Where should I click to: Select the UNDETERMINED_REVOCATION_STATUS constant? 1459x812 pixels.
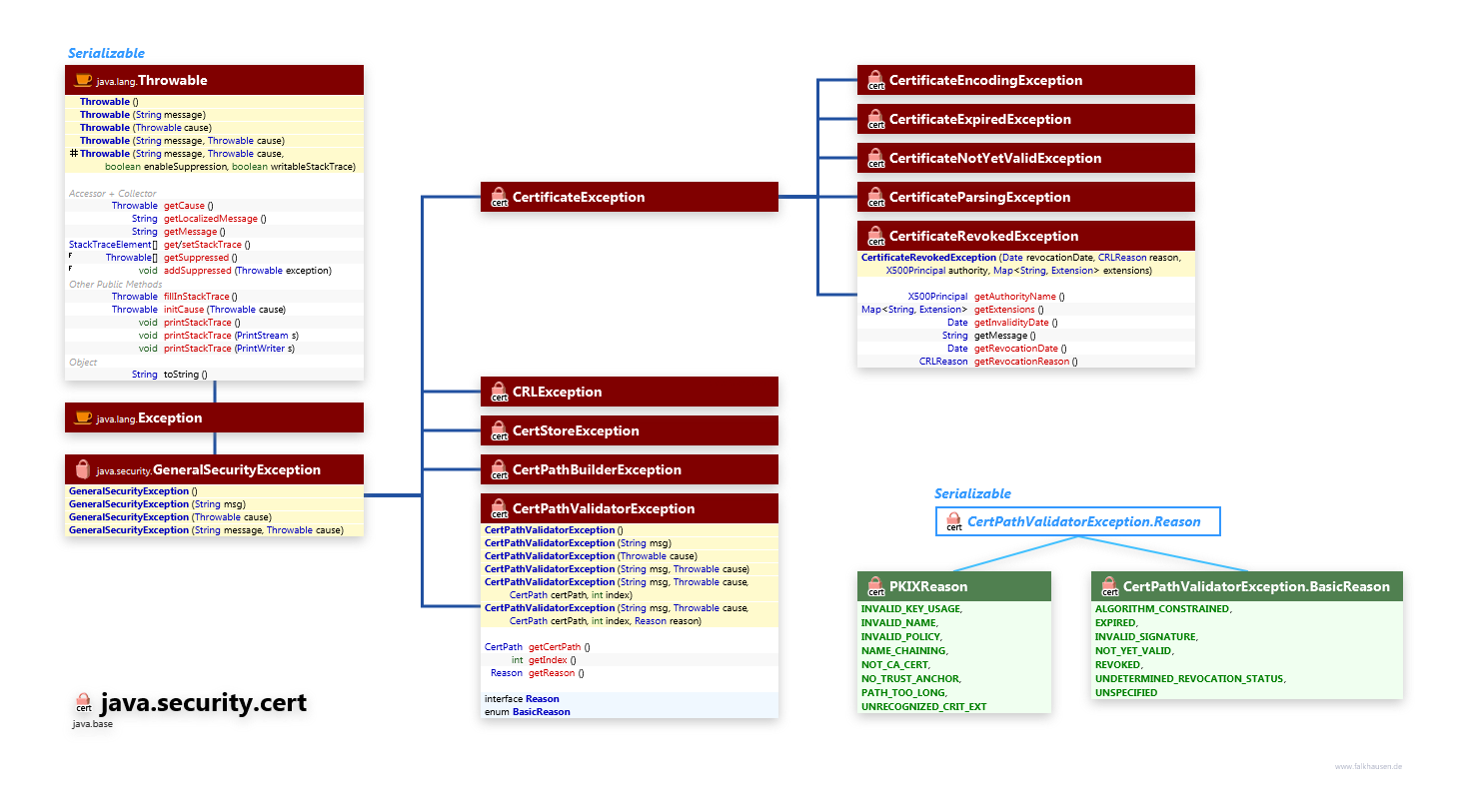[1190, 679]
